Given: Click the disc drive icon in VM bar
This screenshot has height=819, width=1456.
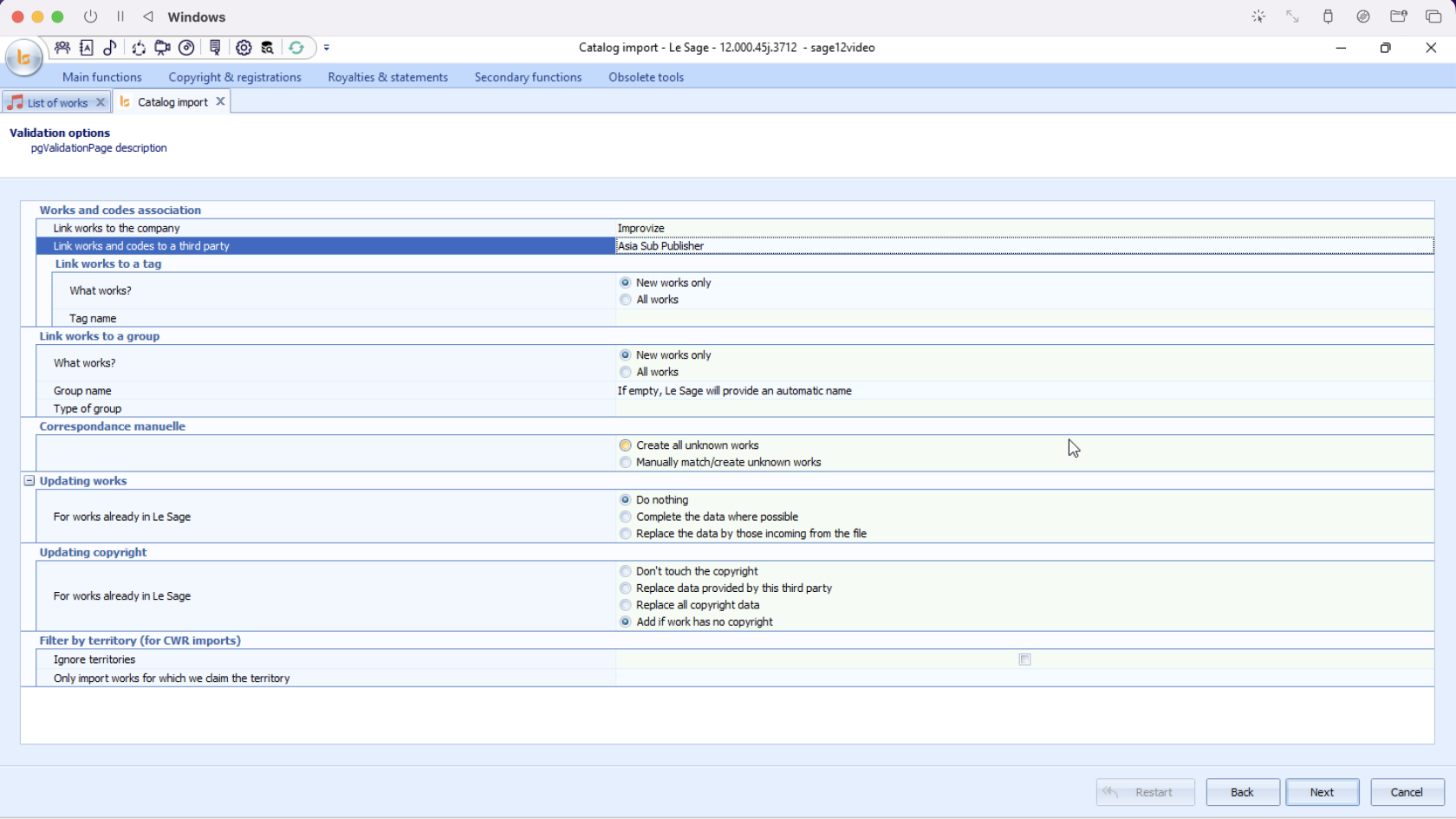Looking at the screenshot, I should pyautogui.click(x=1363, y=16).
